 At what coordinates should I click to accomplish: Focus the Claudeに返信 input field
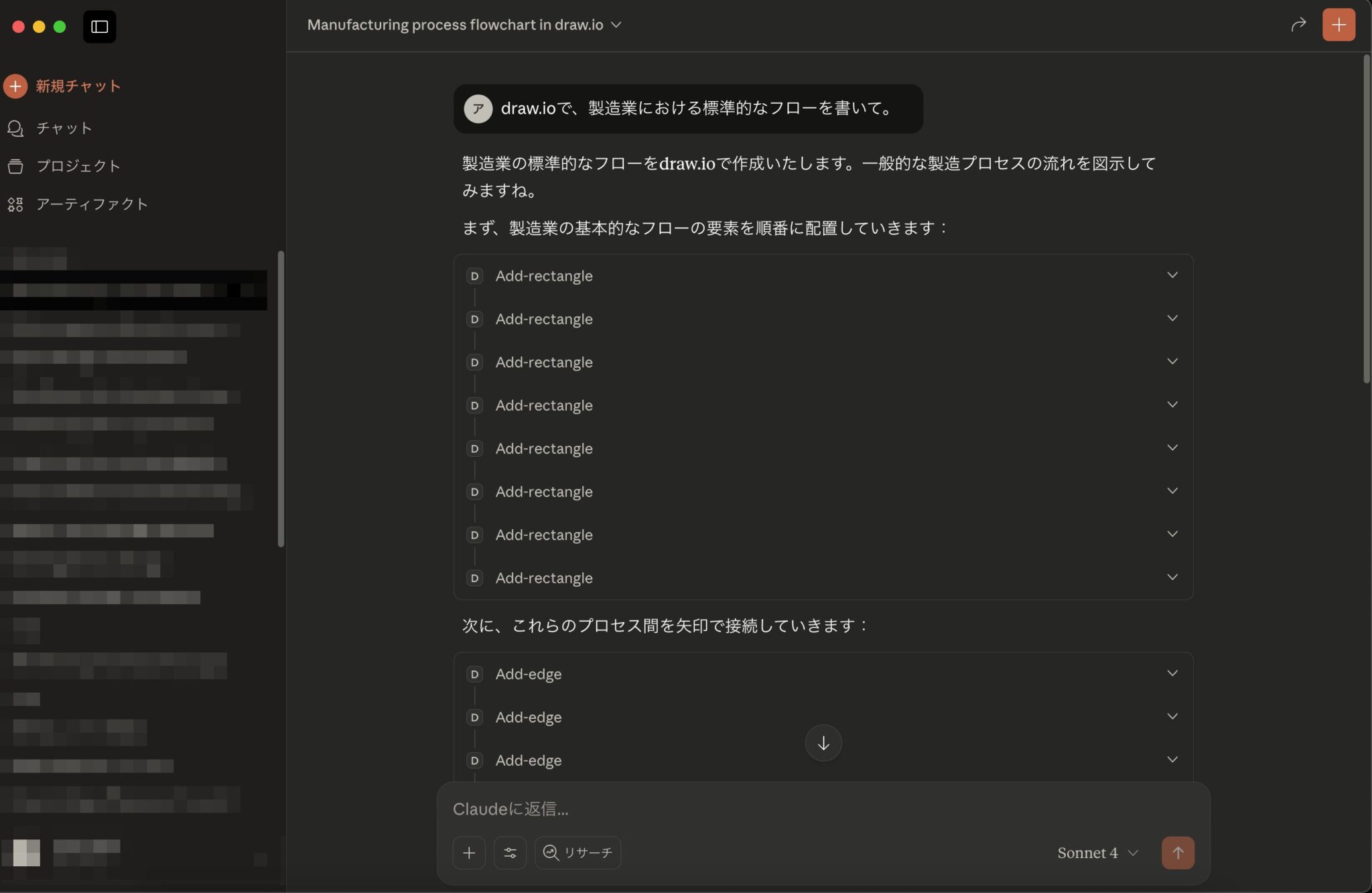tap(823, 809)
